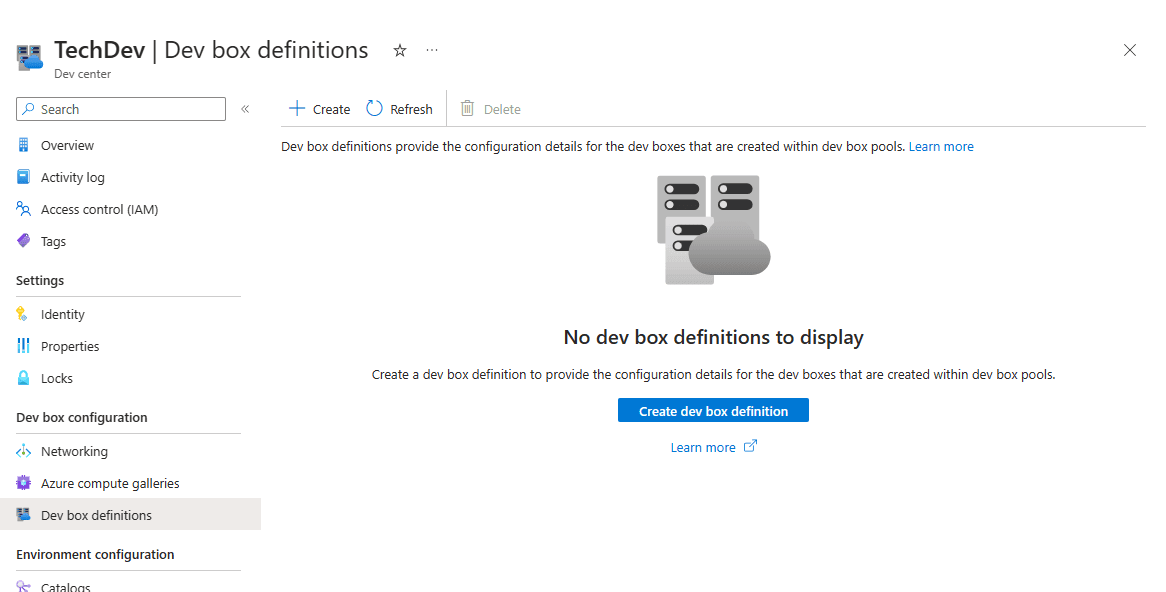Screen dimensions: 1166x592
Task: Favorite this page with star icon
Action: click(400, 50)
